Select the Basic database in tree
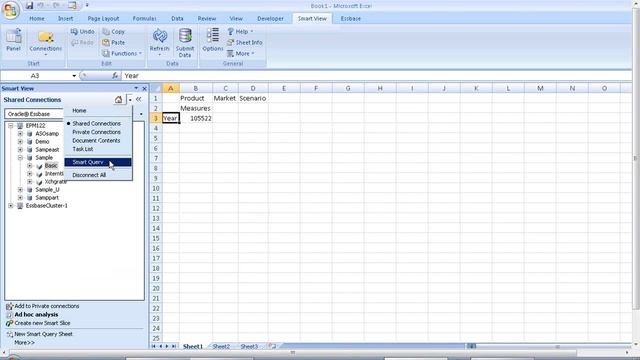The height and width of the screenshot is (360, 640). coord(51,166)
